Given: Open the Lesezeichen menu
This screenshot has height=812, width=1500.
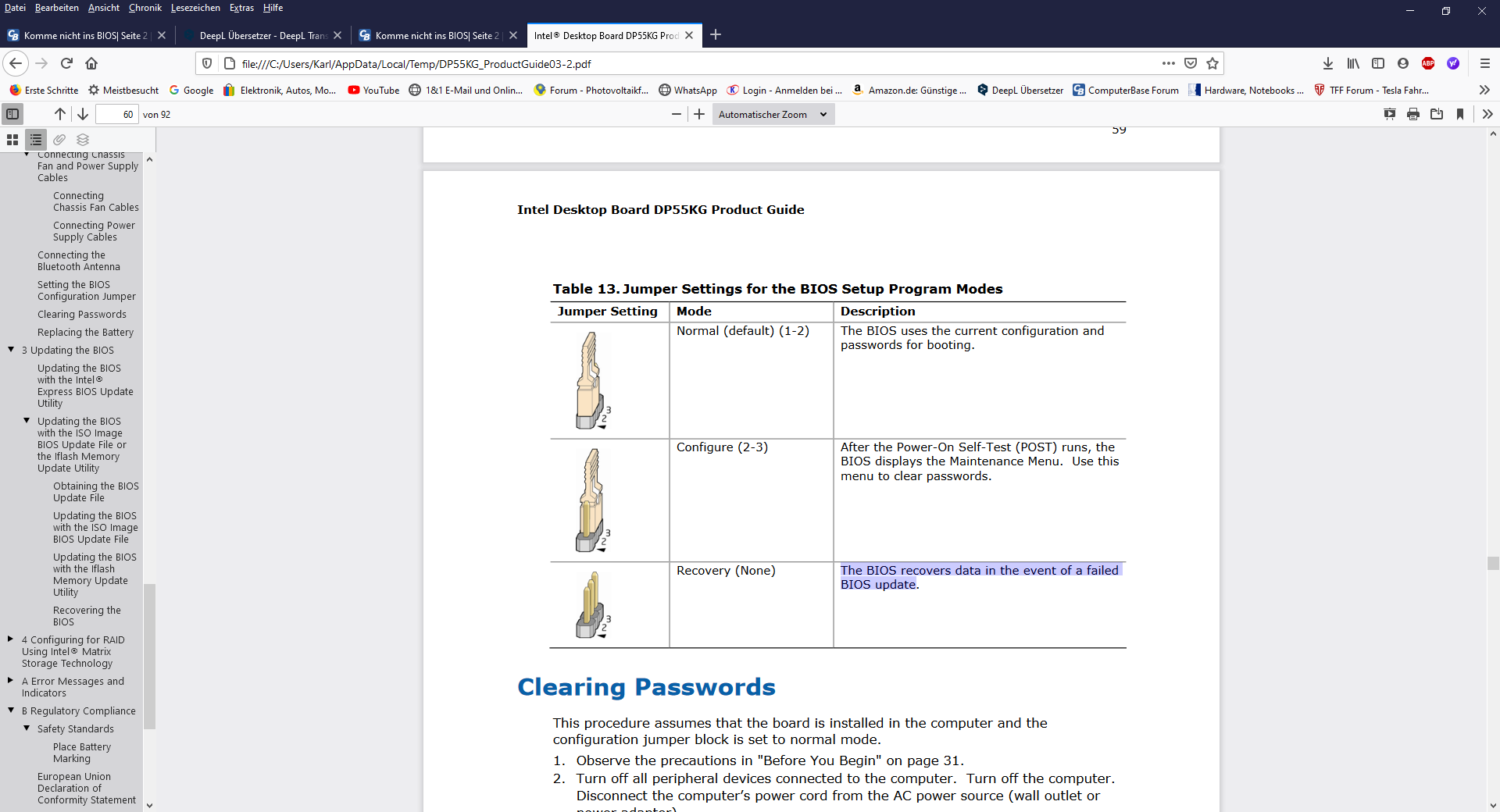Looking at the screenshot, I should pos(195,8).
